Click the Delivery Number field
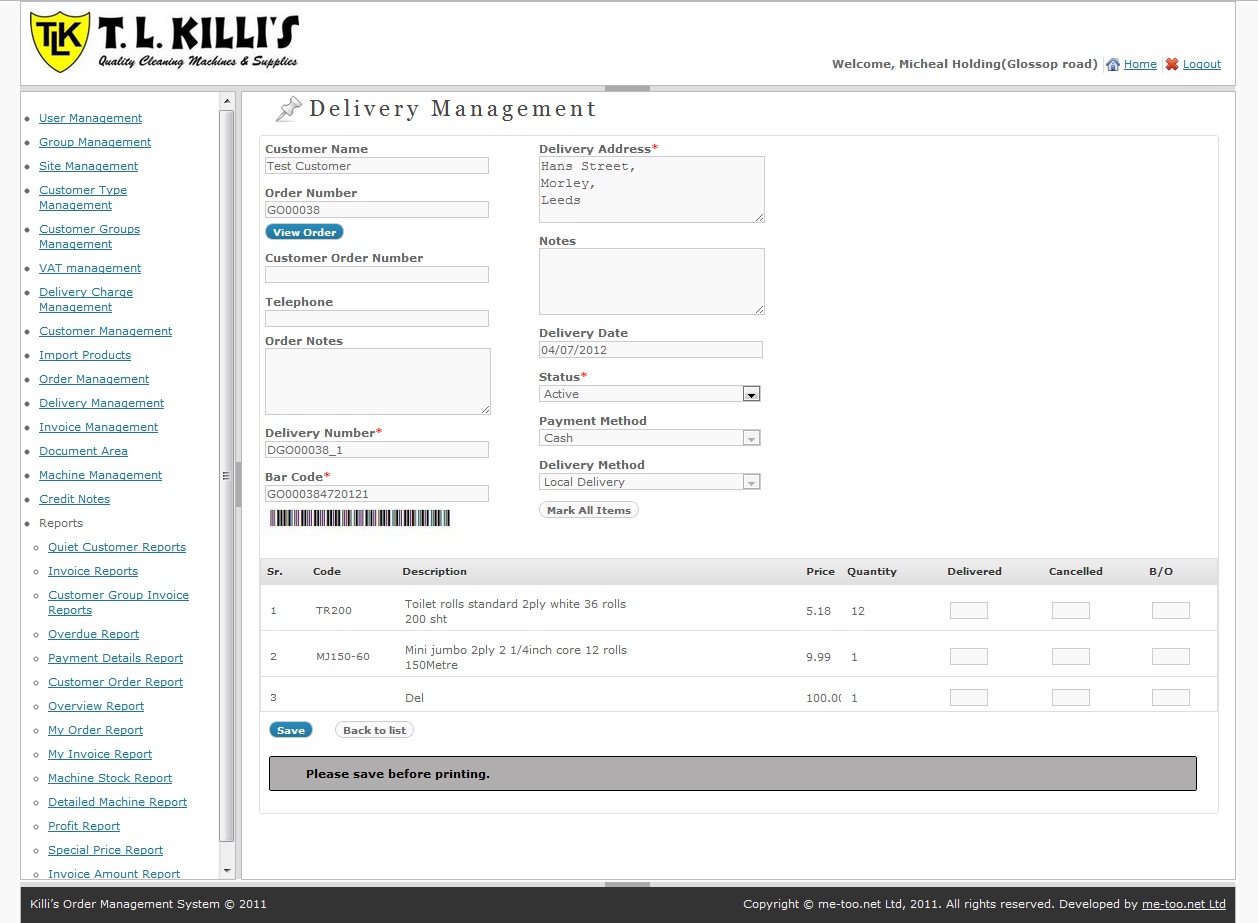 pyautogui.click(x=377, y=450)
